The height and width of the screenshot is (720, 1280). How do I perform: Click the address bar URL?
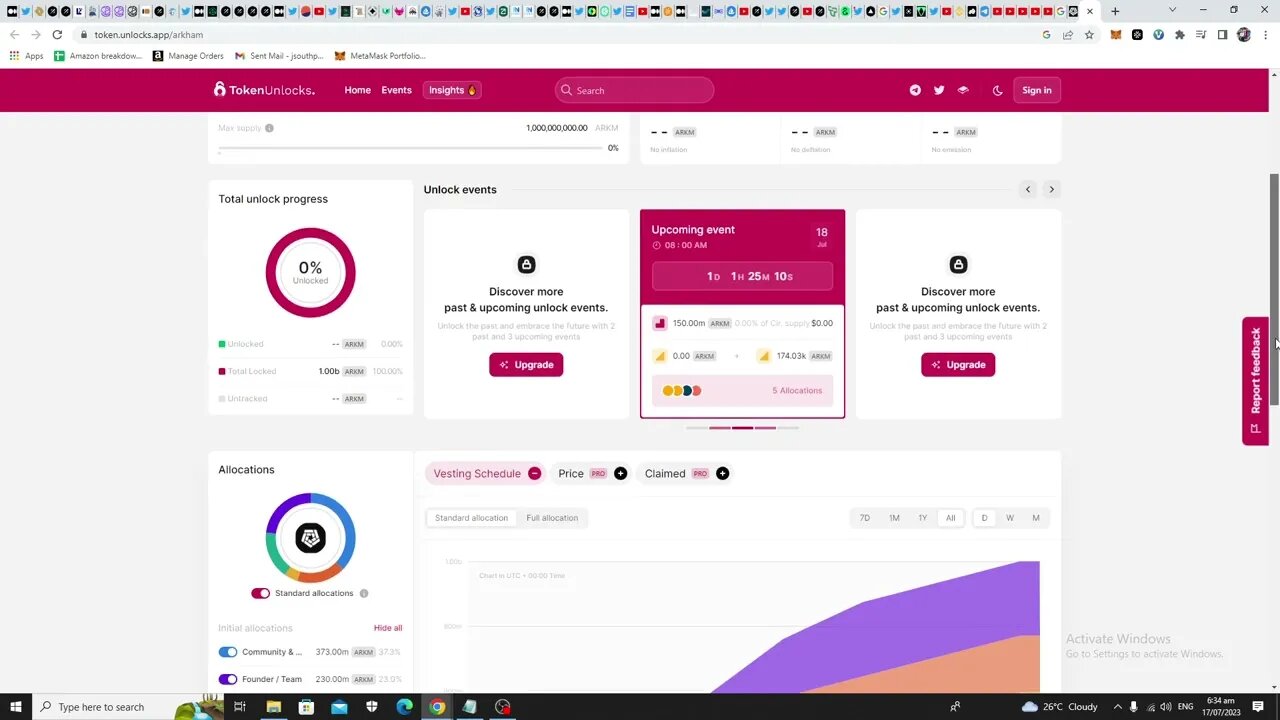tap(149, 34)
